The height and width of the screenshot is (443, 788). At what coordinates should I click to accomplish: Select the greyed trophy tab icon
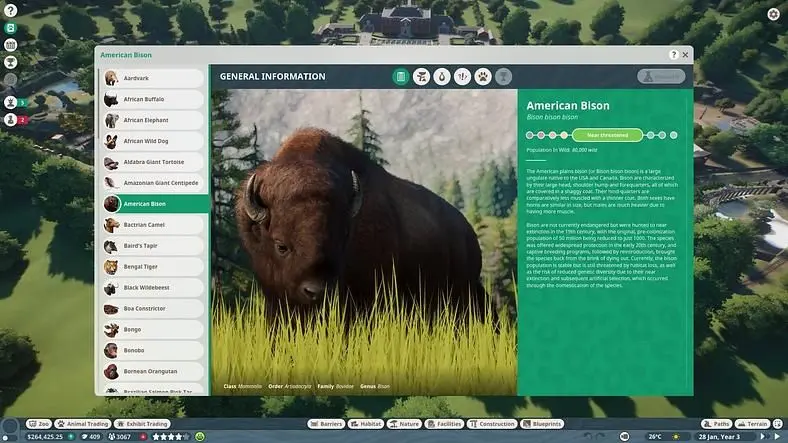tap(504, 76)
